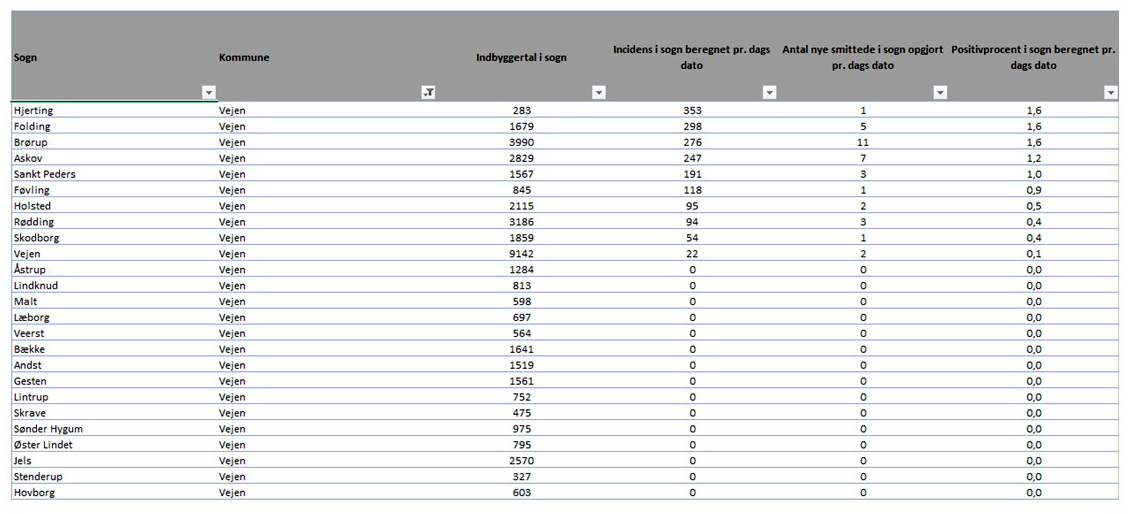Select the Brørup parish cell
Viewport: 1133px width, 514px height.
point(113,142)
